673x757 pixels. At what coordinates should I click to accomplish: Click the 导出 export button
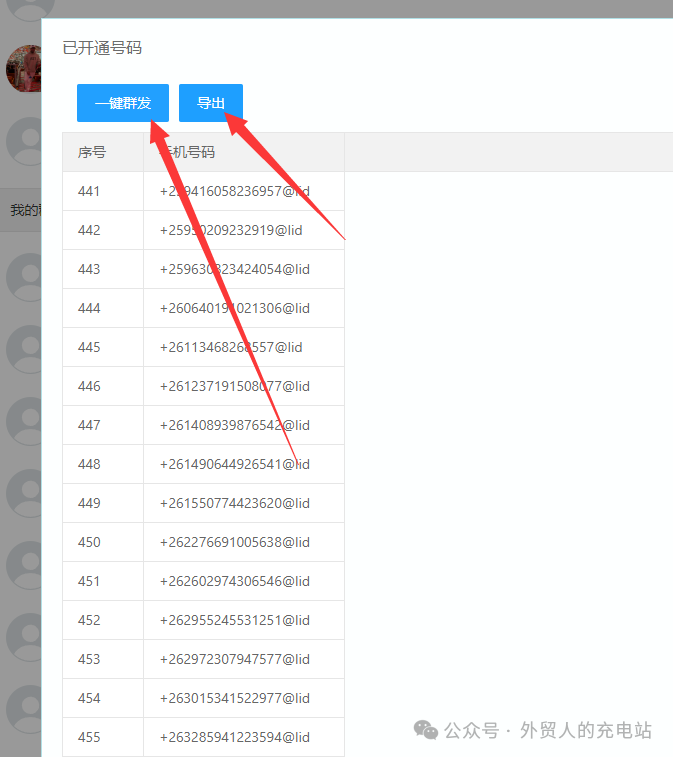click(210, 103)
